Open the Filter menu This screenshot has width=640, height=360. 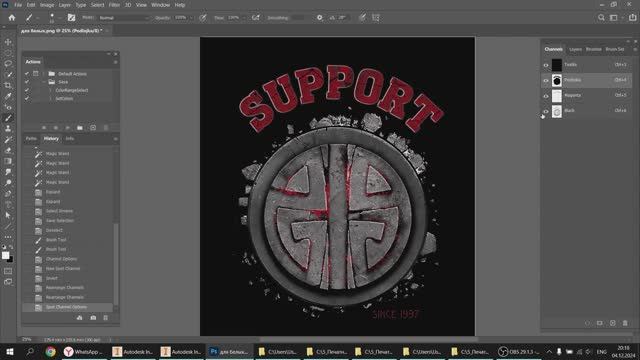114,5
